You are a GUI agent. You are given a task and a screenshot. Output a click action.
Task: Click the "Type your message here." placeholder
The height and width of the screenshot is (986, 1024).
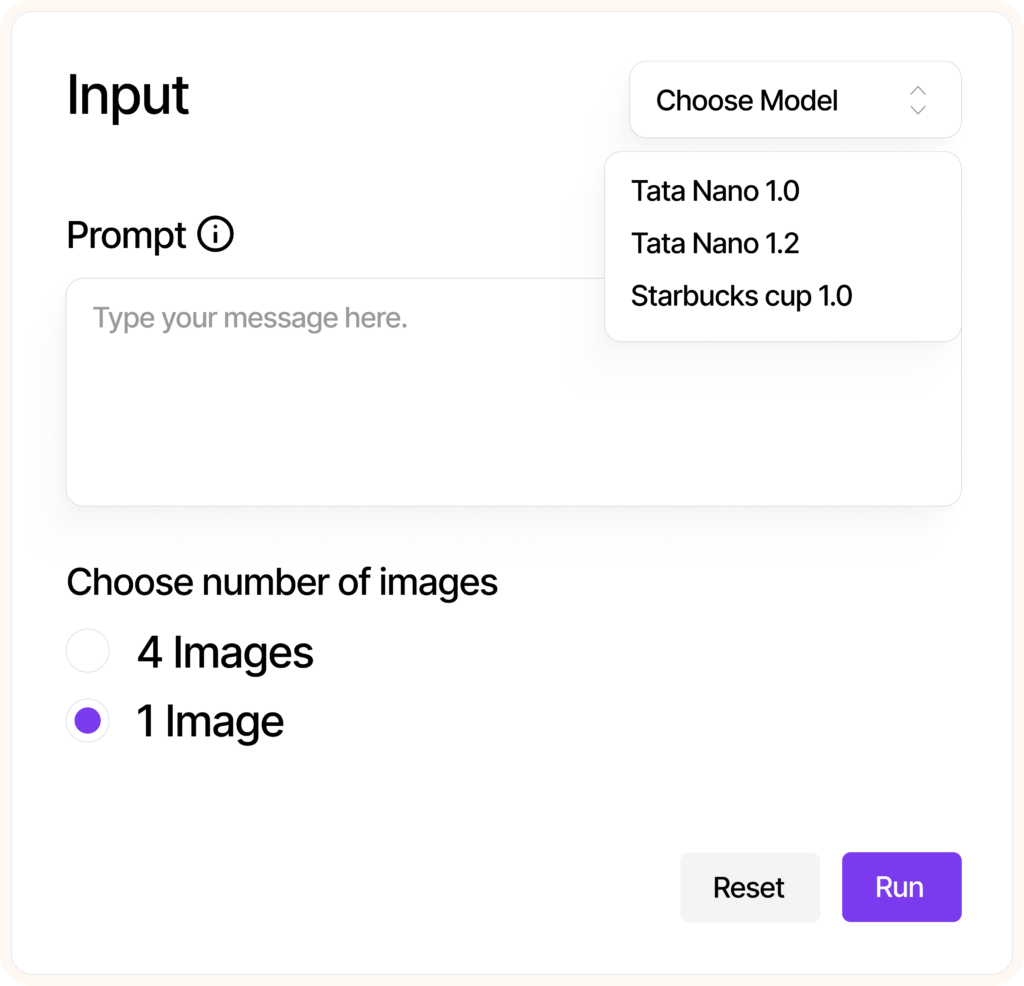tap(250, 318)
